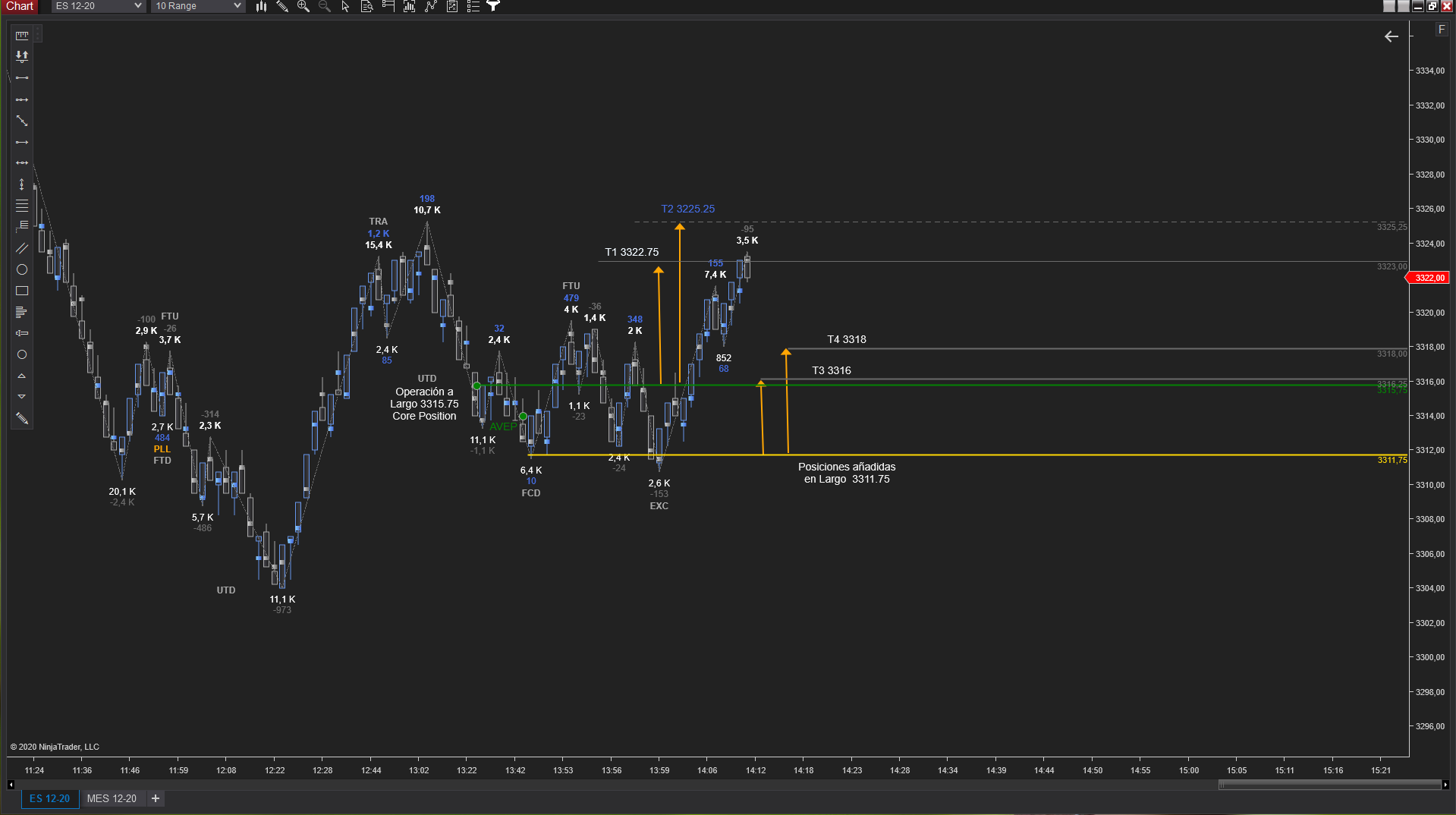Select the Fibonacci retracement lines tool
The width and height of the screenshot is (1456, 815).
pyautogui.click(x=22, y=206)
